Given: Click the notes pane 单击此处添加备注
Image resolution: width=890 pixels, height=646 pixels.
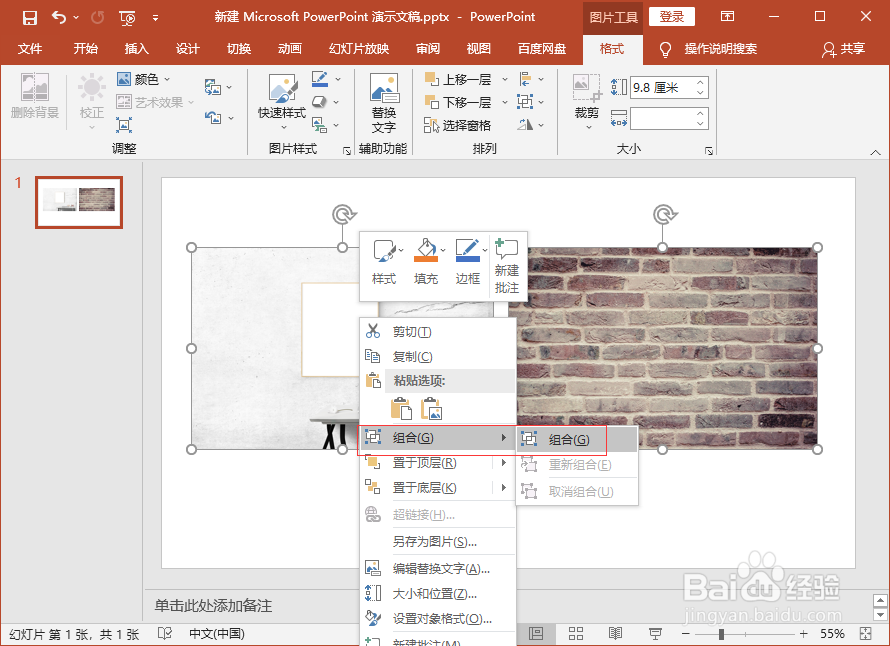Looking at the screenshot, I should point(213,606).
